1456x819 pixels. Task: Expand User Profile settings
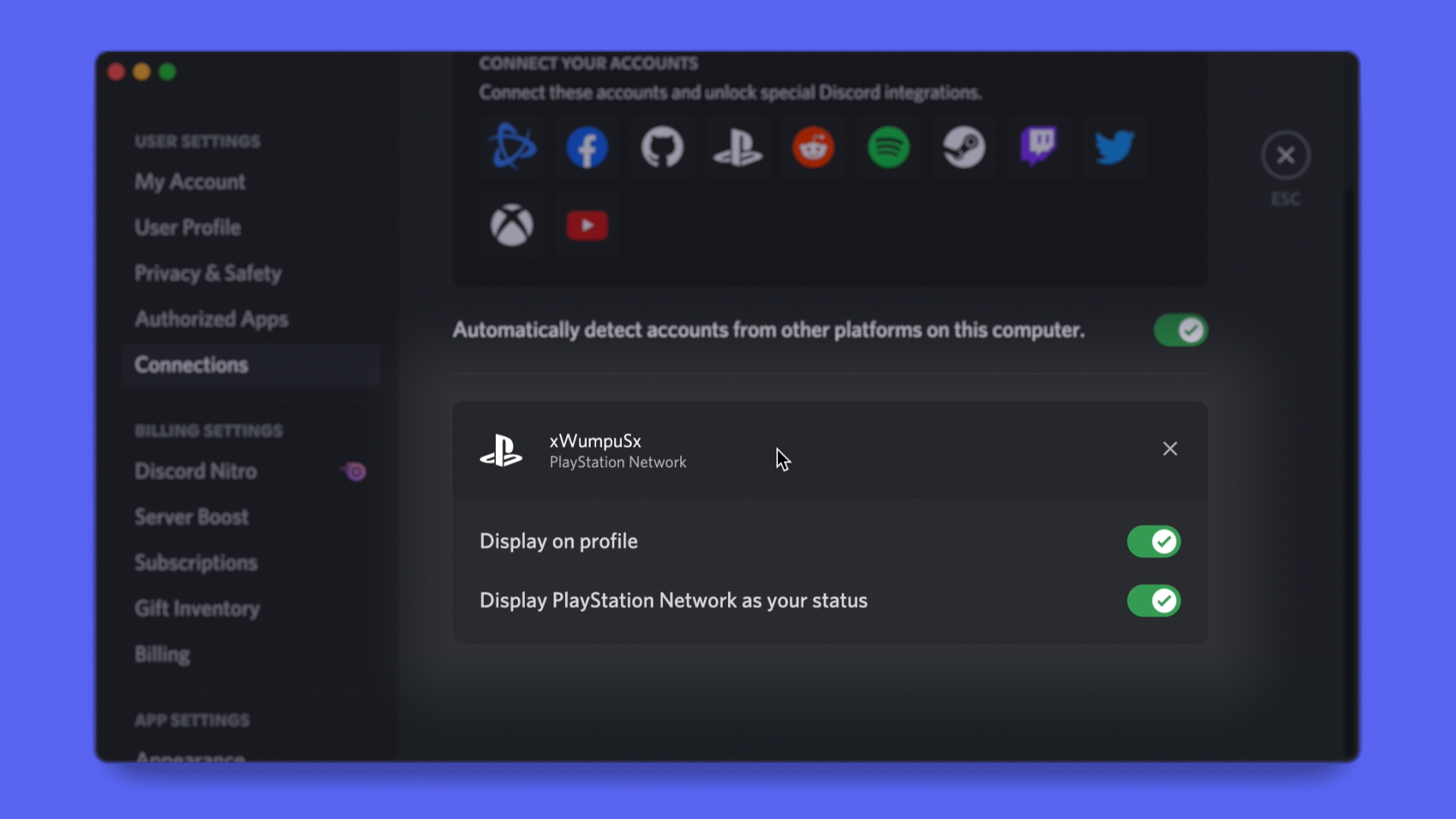[x=188, y=227]
